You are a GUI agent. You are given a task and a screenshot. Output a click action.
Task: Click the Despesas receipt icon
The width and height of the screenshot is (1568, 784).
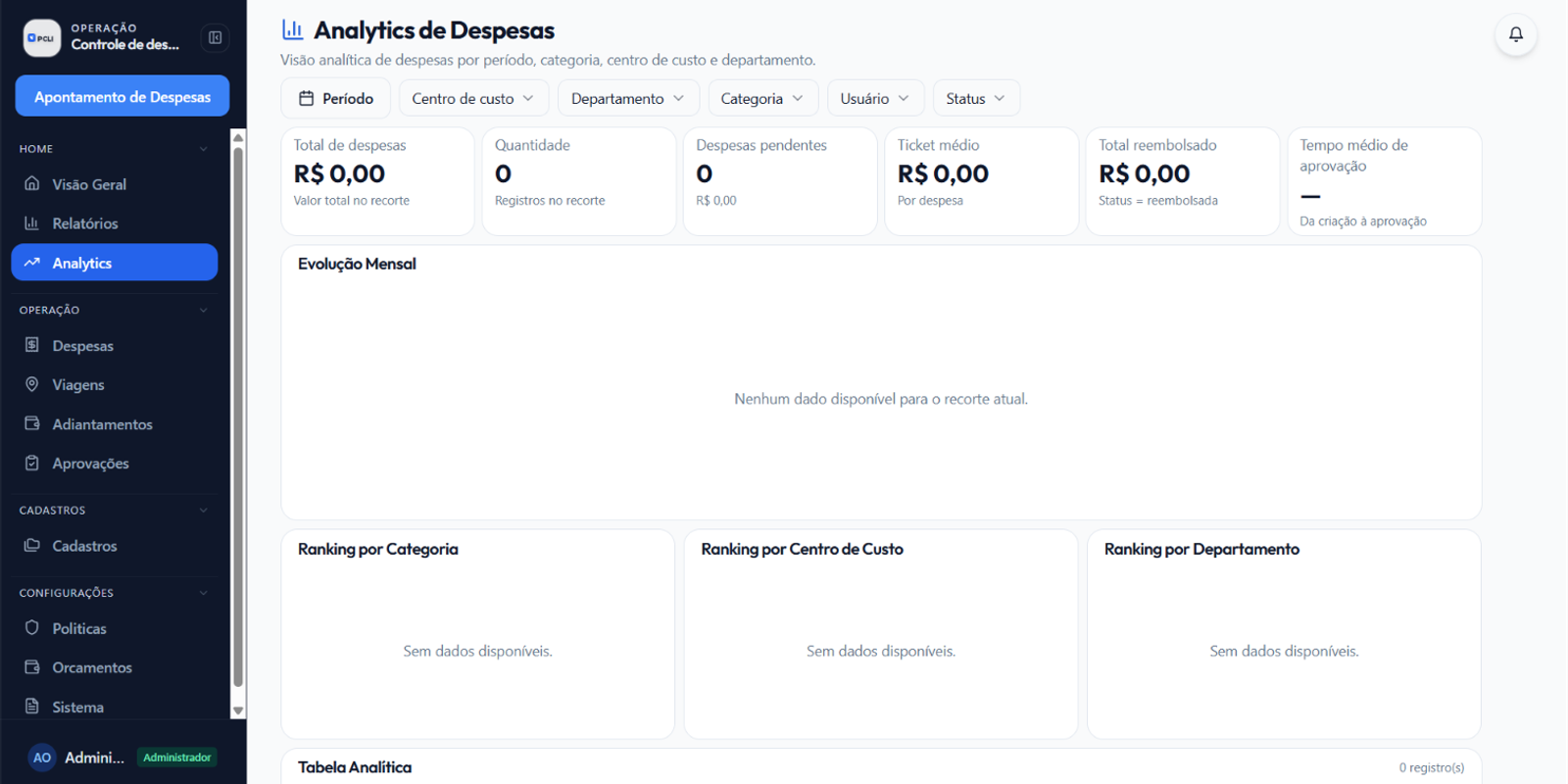(x=32, y=345)
